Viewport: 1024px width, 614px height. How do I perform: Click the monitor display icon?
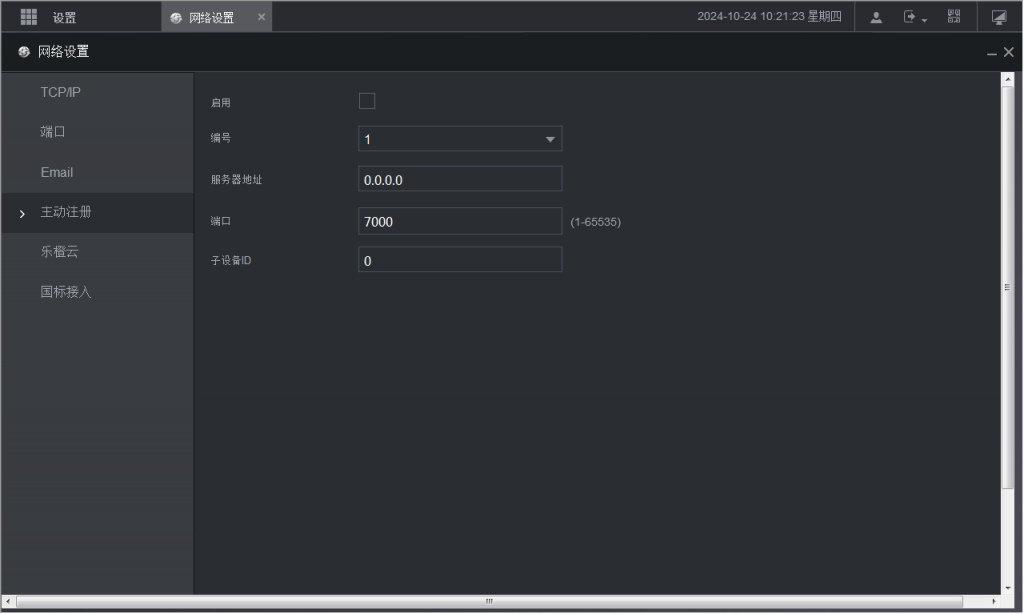click(999, 17)
